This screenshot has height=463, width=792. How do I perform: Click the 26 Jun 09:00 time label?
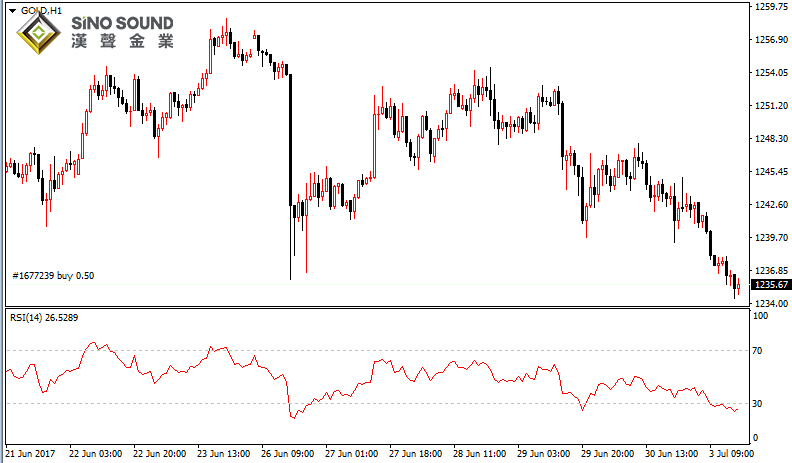[287, 453]
